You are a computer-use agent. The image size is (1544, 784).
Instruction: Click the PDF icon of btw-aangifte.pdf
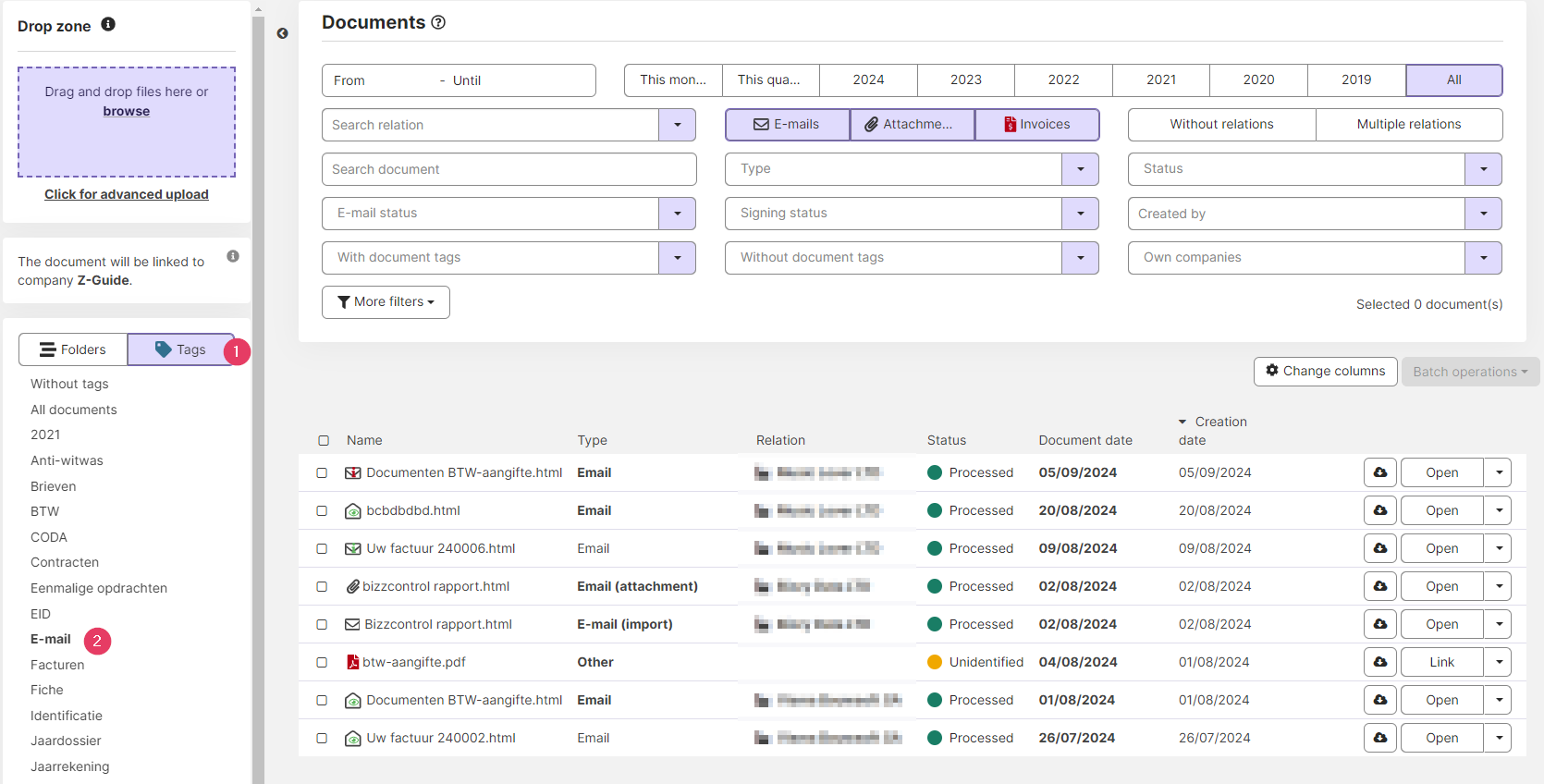pyautogui.click(x=352, y=662)
